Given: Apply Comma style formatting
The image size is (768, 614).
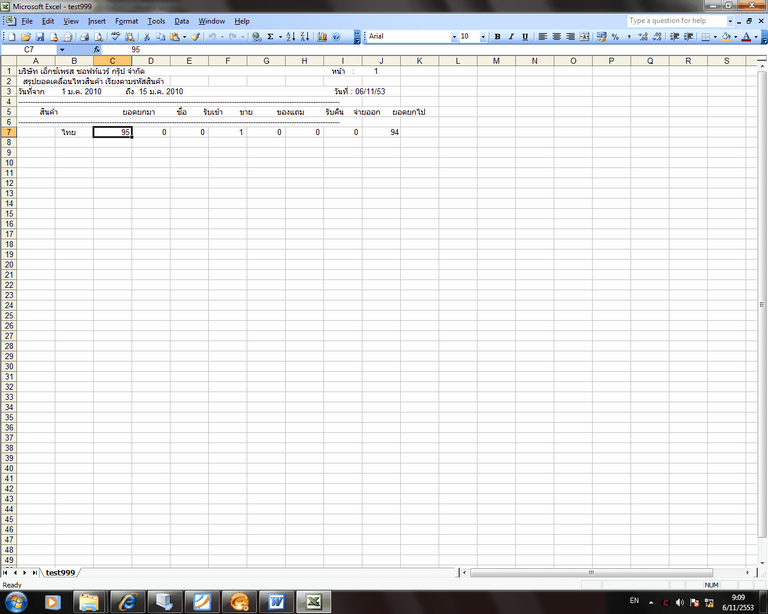Looking at the screenshot, I should [629, 37].
